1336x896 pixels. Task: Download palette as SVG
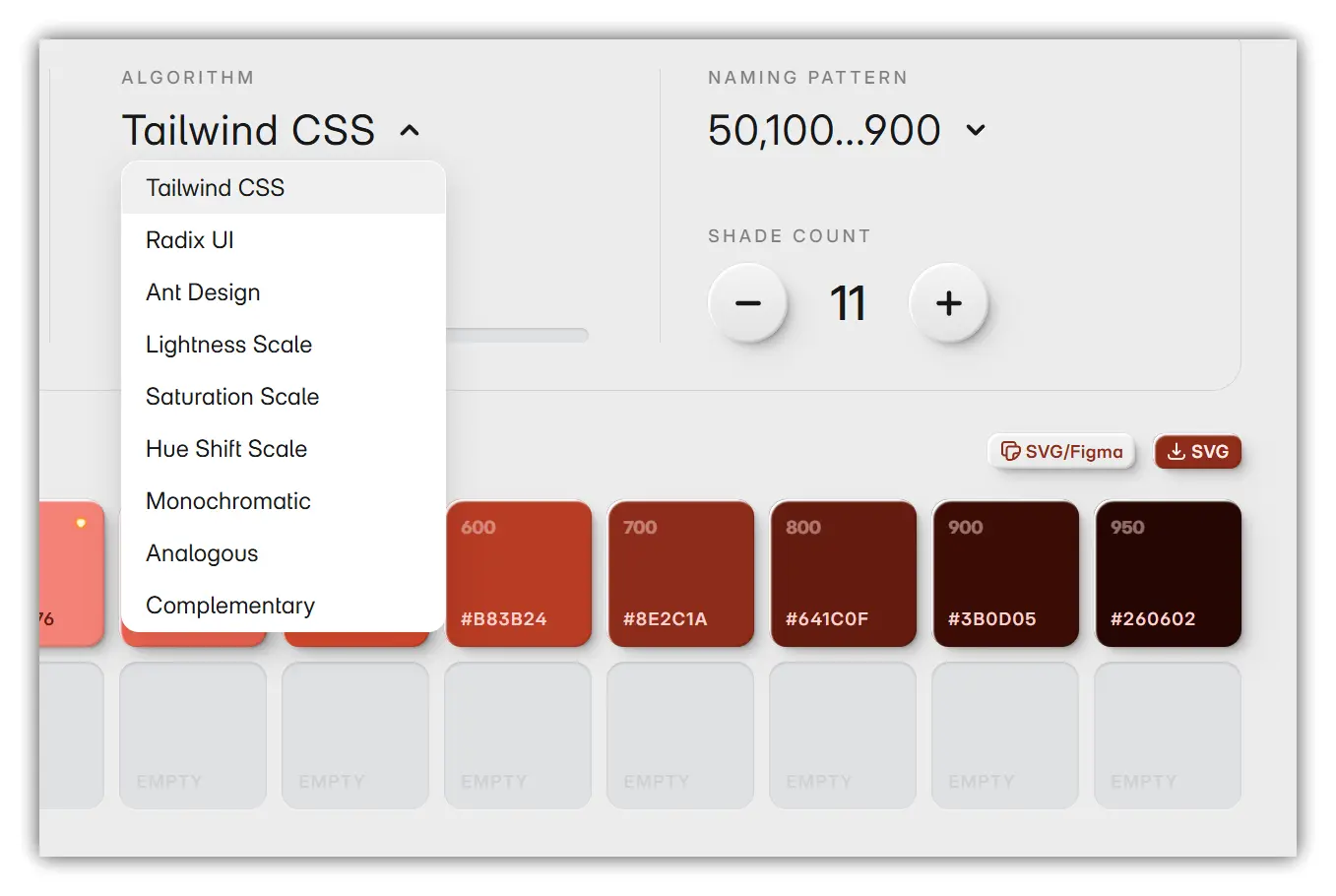pyautogui.click(x=1198, y=451)
